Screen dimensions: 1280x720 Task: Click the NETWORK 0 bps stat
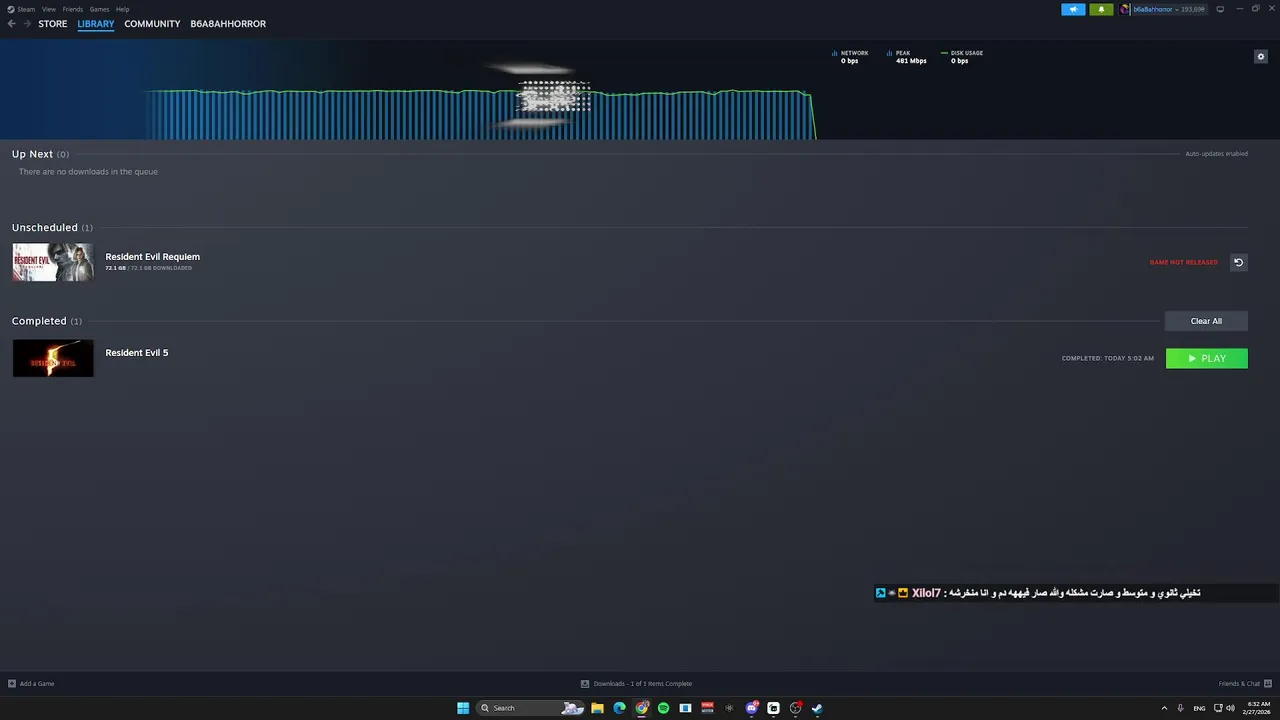click(x=850, y=57)
